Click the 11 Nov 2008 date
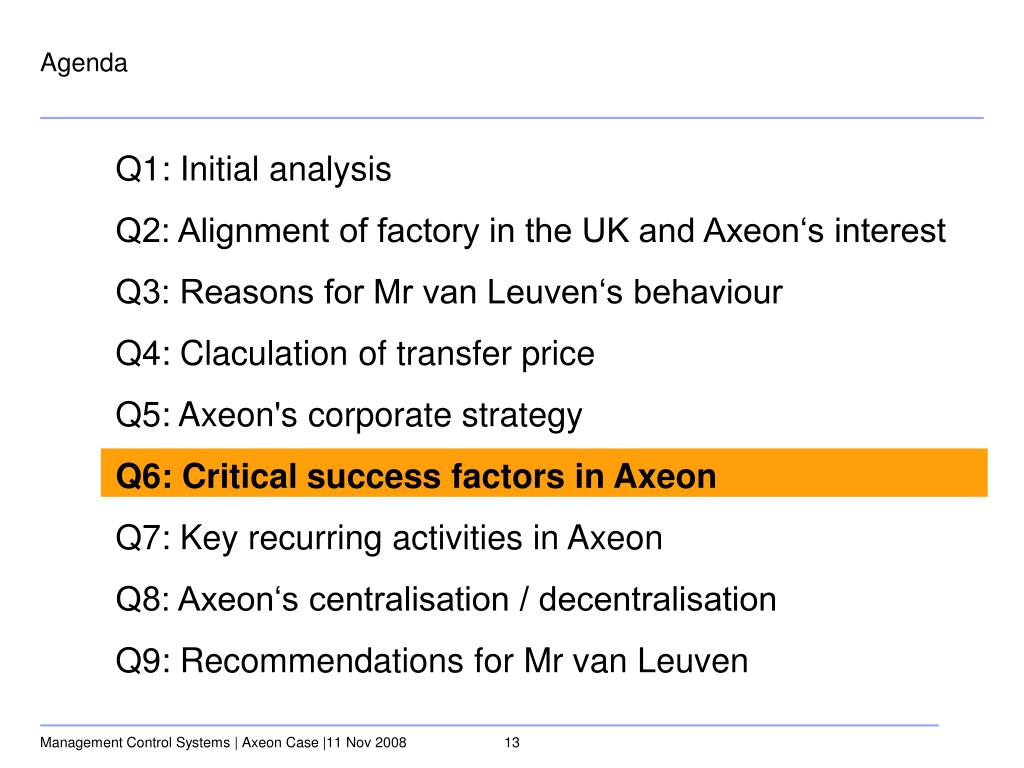The image size is (1024, 768). click(366, 743)
